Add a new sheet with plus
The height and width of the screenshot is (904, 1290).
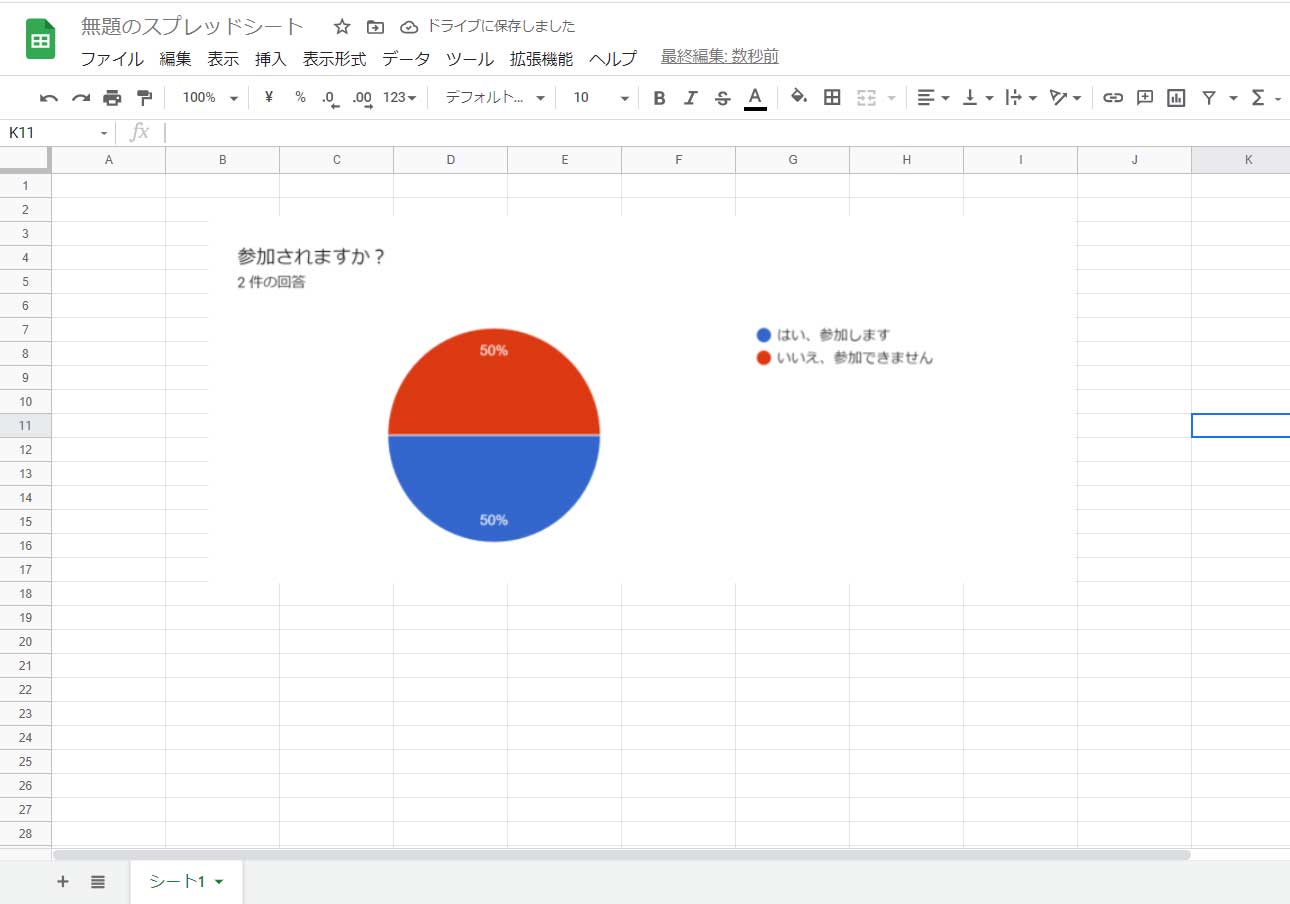coord(63,881)
